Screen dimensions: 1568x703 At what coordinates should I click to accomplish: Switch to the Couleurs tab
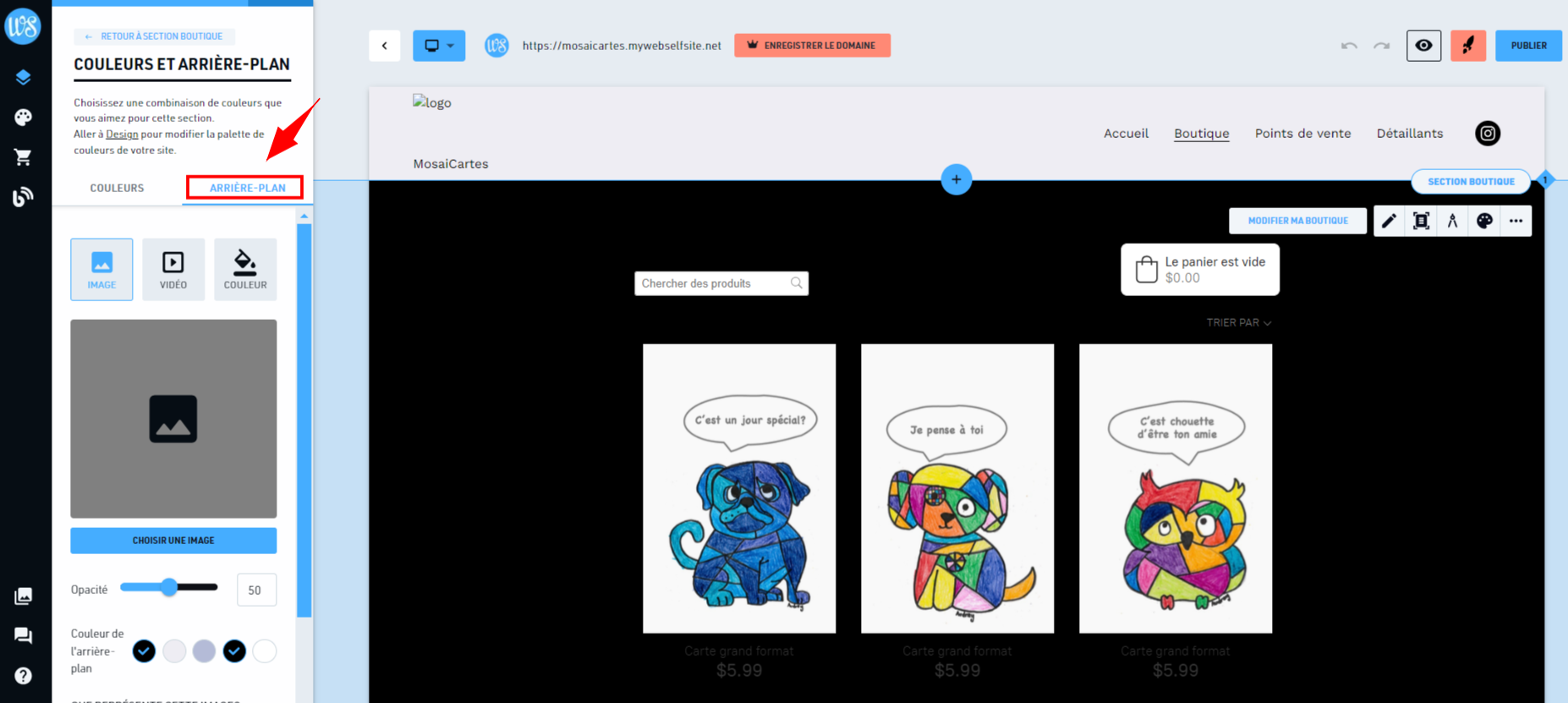[x=117, y=188]
